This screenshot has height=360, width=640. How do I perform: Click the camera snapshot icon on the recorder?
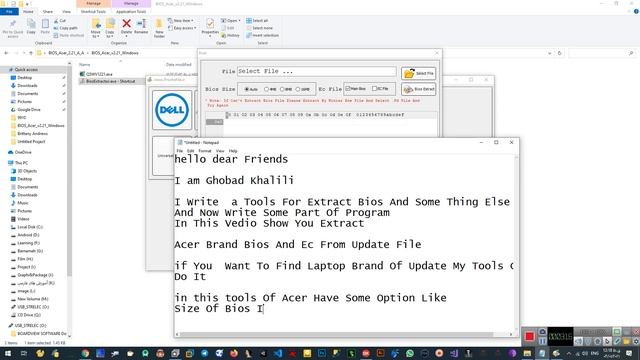click(542, 332)
